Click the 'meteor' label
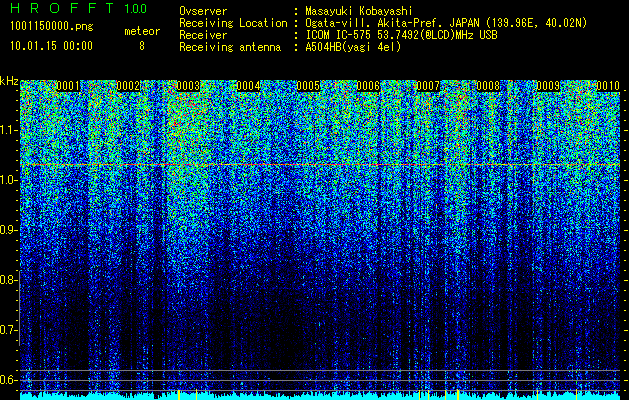Image resolution: width=629 pixels, height=400 pixels. pos(142,31)
